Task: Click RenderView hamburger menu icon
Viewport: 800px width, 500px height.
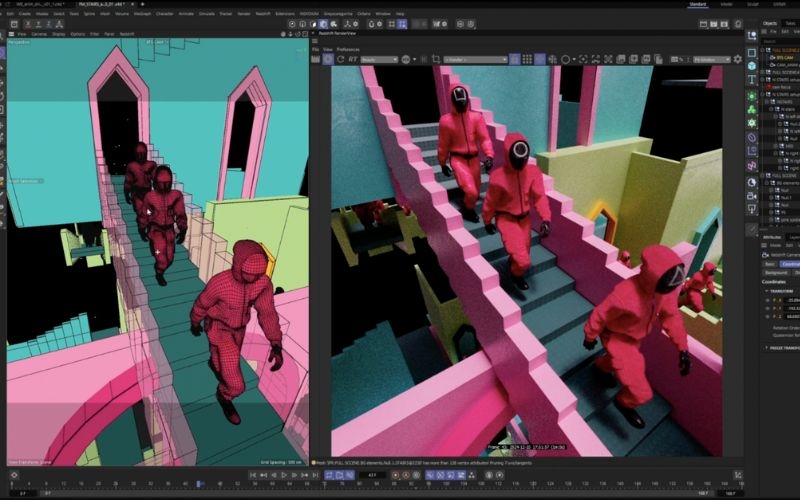Action: [x=315, y=41]
